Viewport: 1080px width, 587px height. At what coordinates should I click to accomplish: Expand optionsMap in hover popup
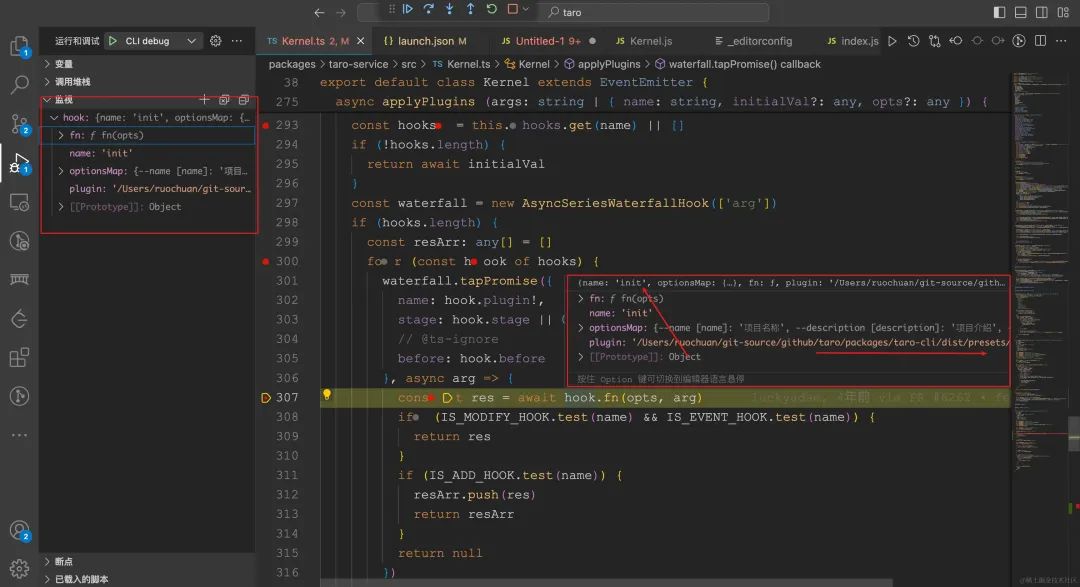(x=581, y=328)
